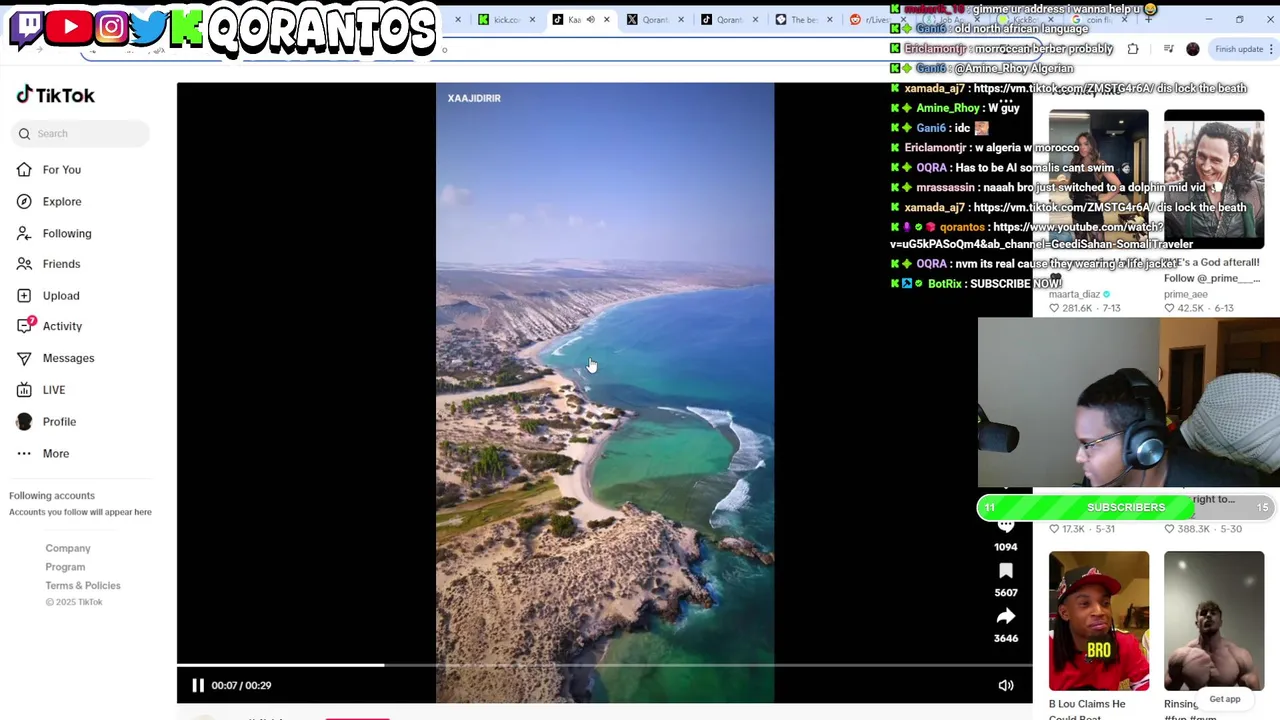Click the Get app button
The image size is (1280, 720).
click(1224, 699)
